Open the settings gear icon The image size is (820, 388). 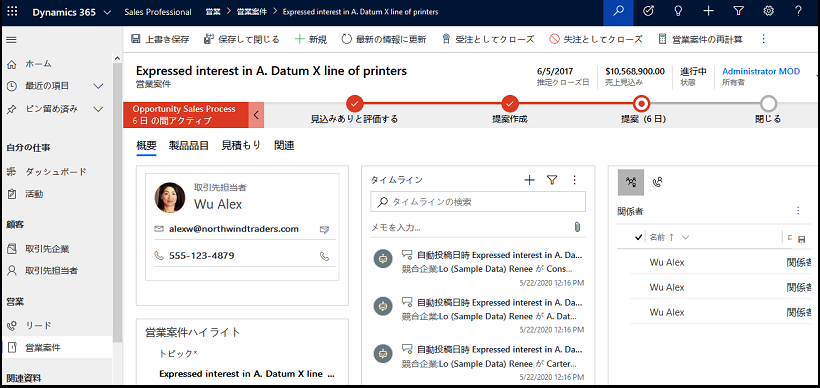click(768, 12)
